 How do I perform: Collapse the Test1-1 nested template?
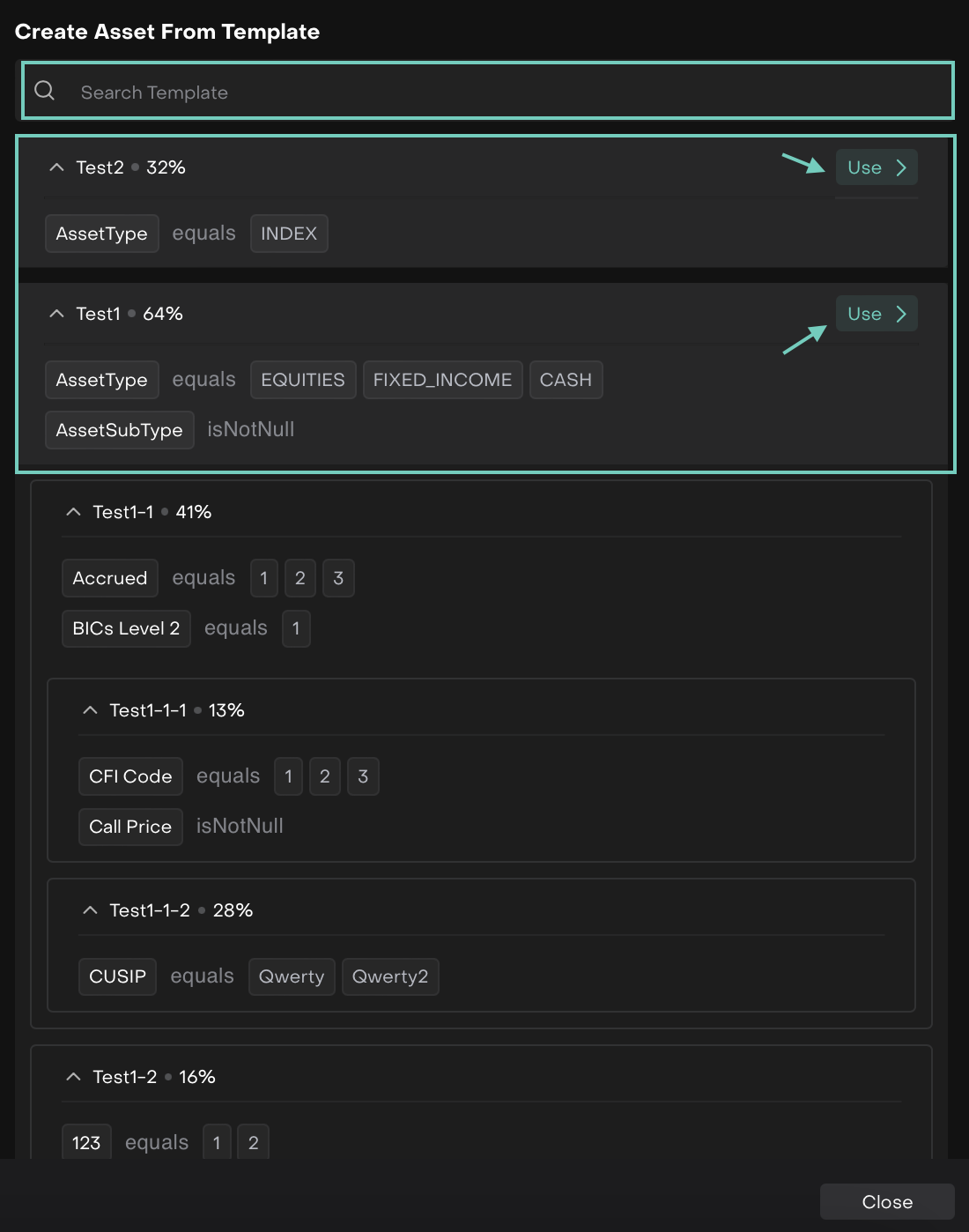pos(74,512)
